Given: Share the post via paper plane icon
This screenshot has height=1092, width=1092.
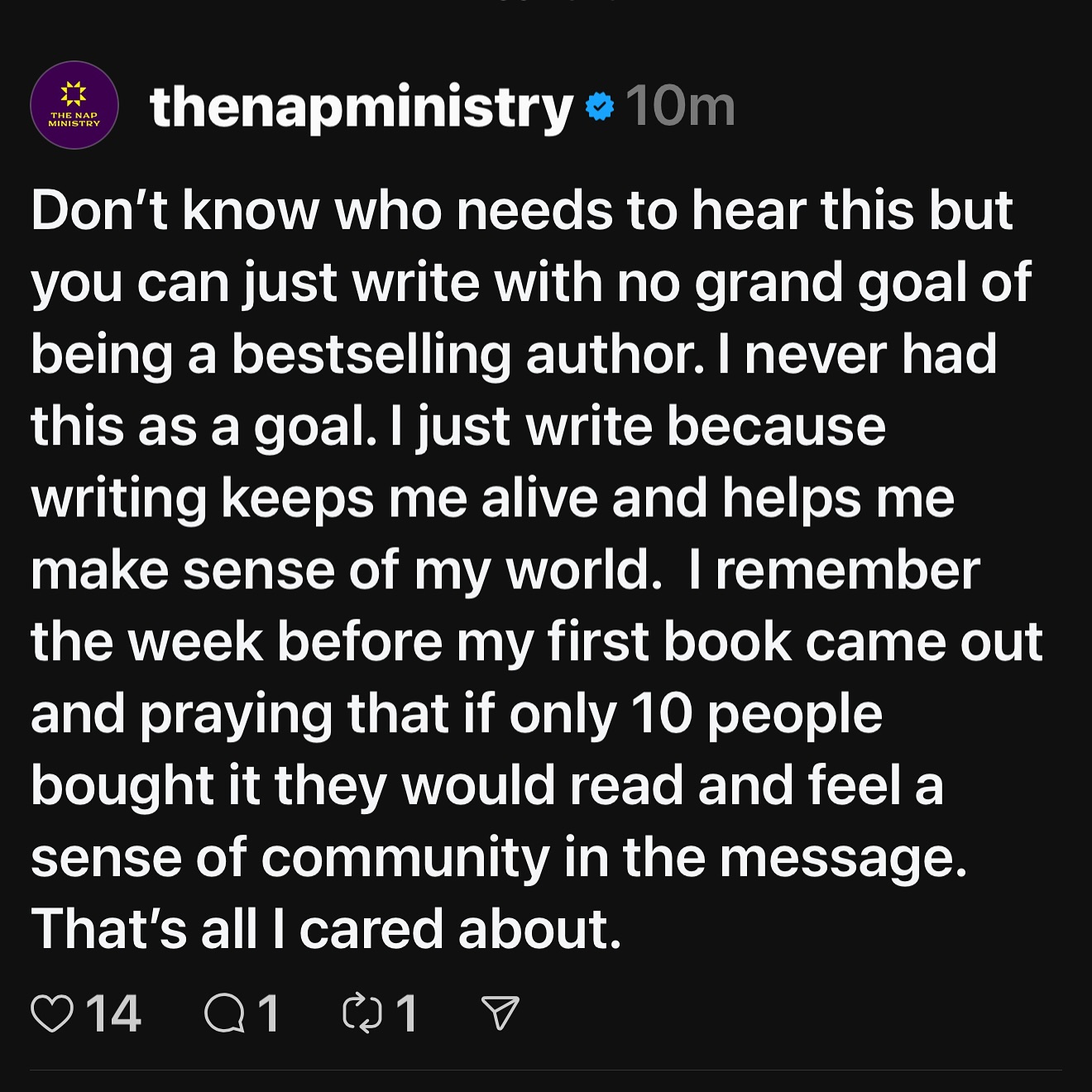Looking at the screenshot, I should [500, 1013].
